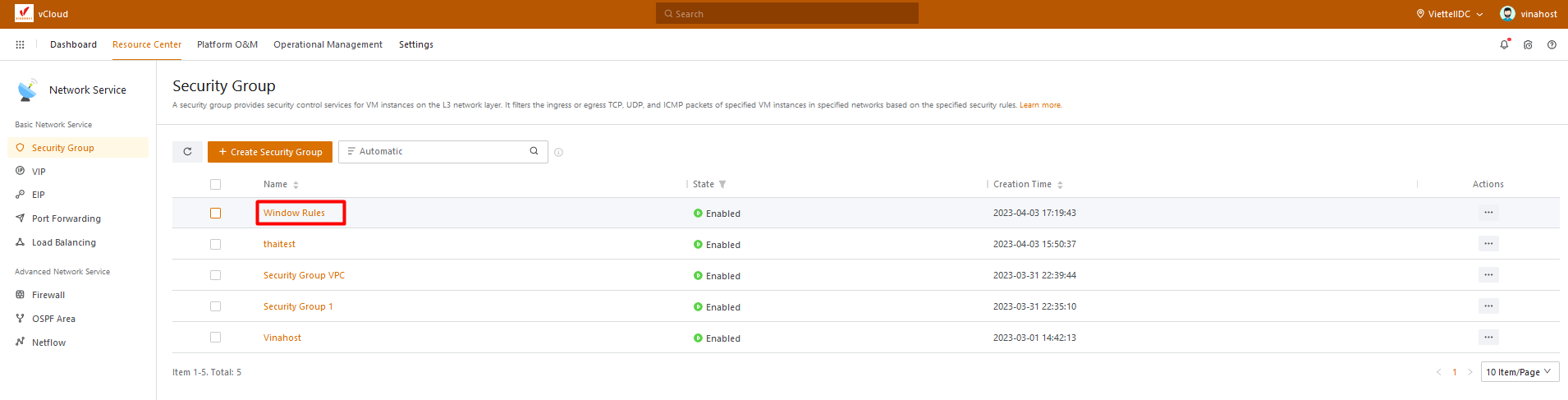Open the apps grid menu icon

20,44
